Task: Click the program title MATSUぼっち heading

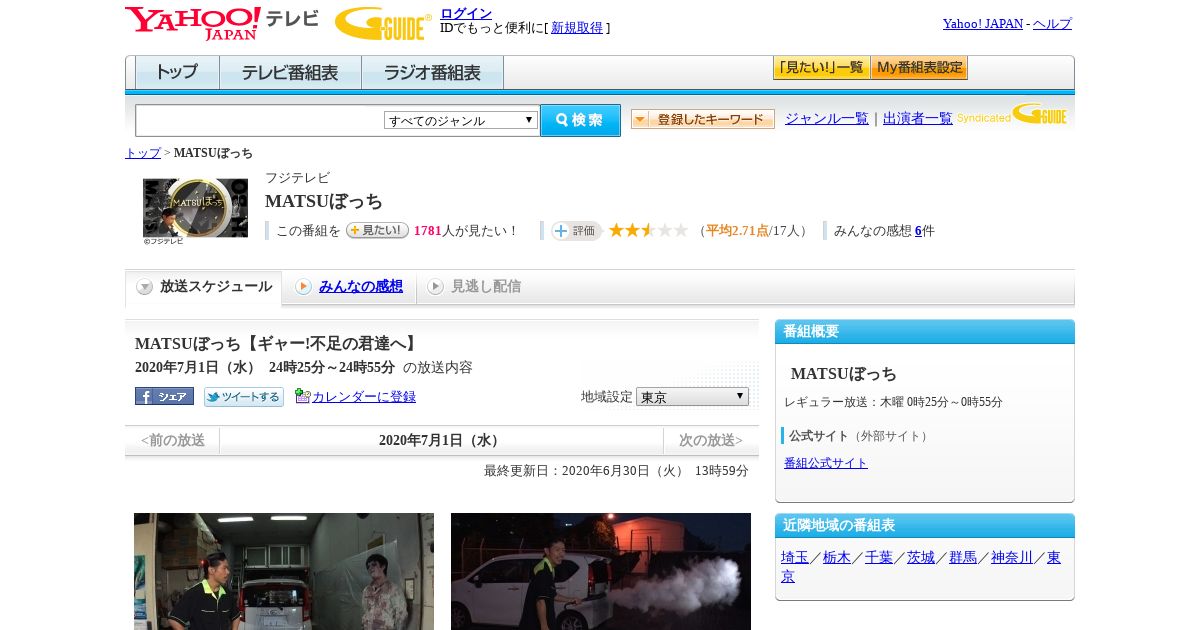Action: pos(324,201)
